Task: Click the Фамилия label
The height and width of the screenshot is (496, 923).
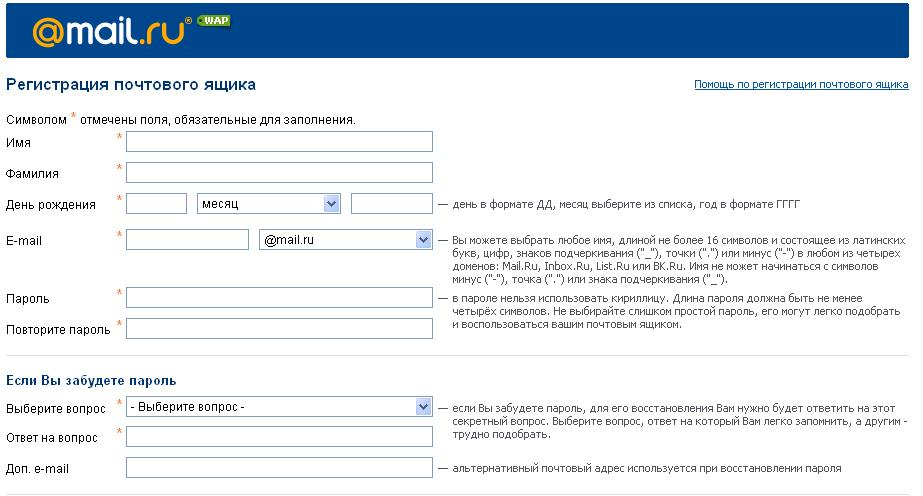Action: coord(32,174)
